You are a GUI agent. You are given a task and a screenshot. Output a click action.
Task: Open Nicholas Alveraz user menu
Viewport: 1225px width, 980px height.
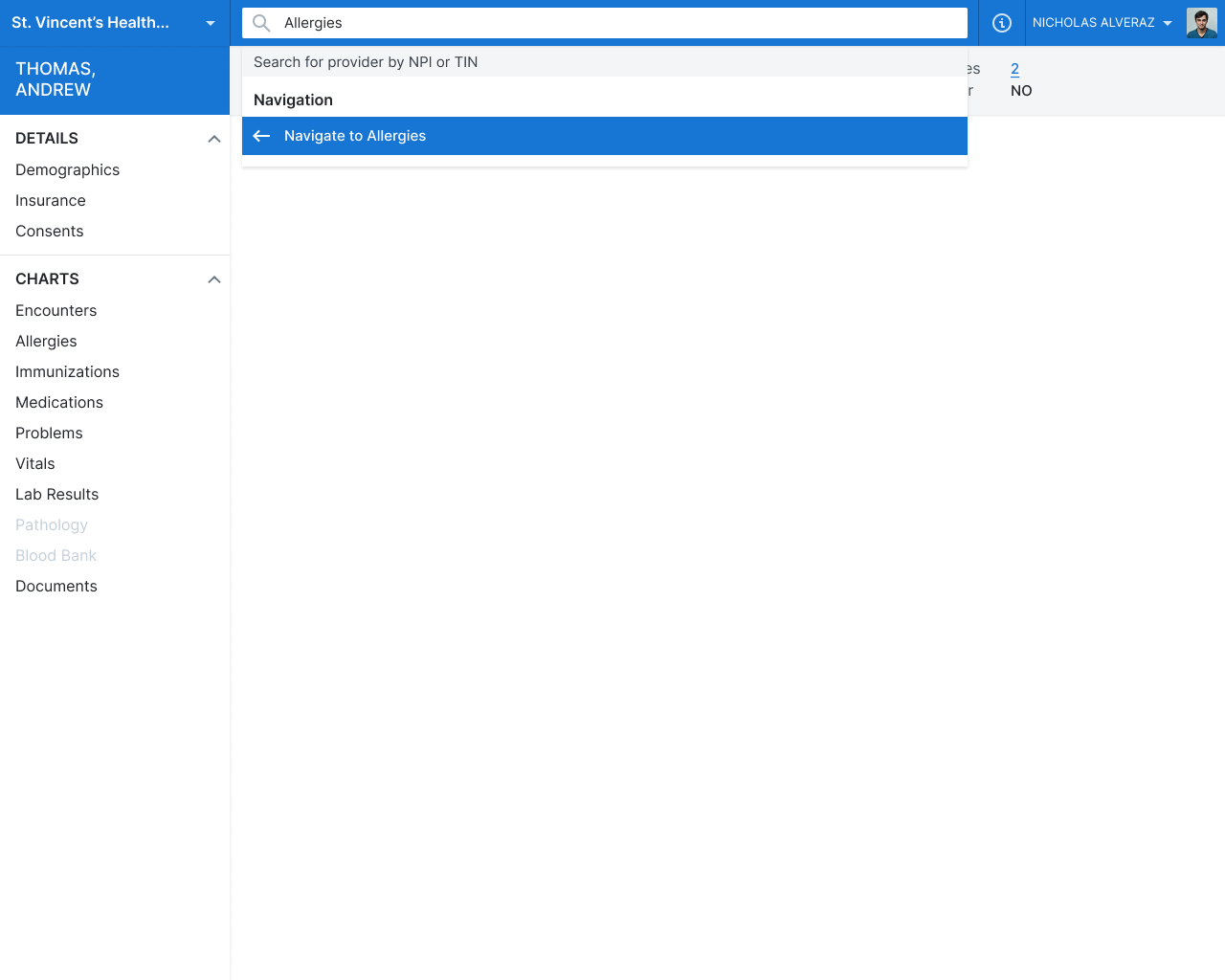(x=1102, y=23)
